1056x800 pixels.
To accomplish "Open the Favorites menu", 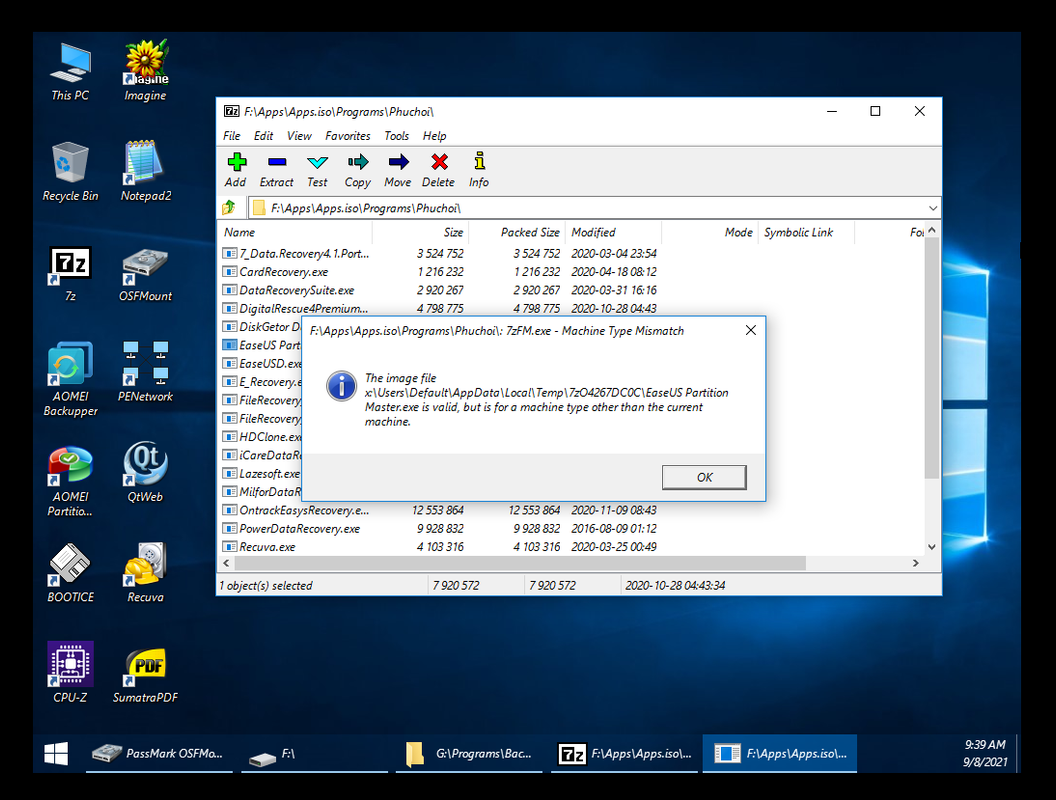I will (348, 136).
